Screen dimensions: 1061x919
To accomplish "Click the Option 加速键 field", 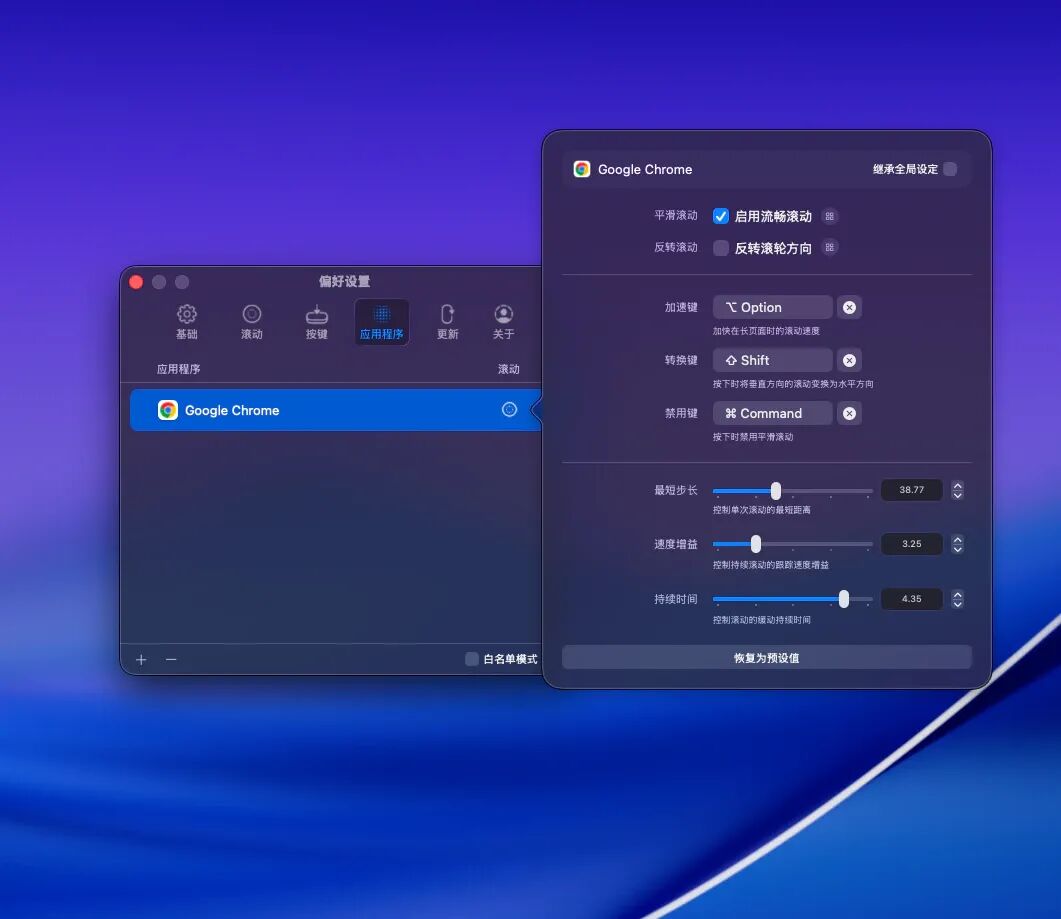I will click(x=773, y=307).
